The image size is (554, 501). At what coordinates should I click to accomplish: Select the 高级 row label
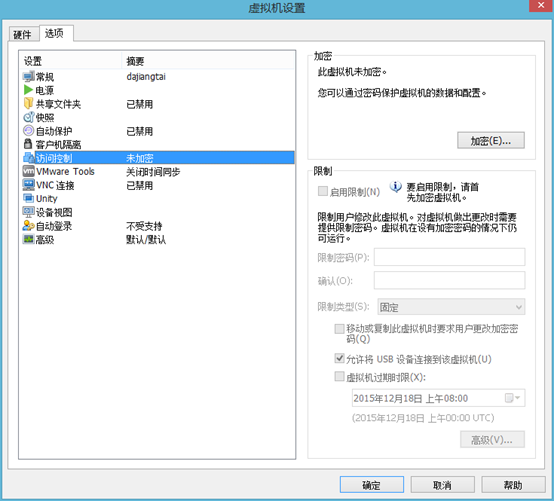tap(45, 240)
